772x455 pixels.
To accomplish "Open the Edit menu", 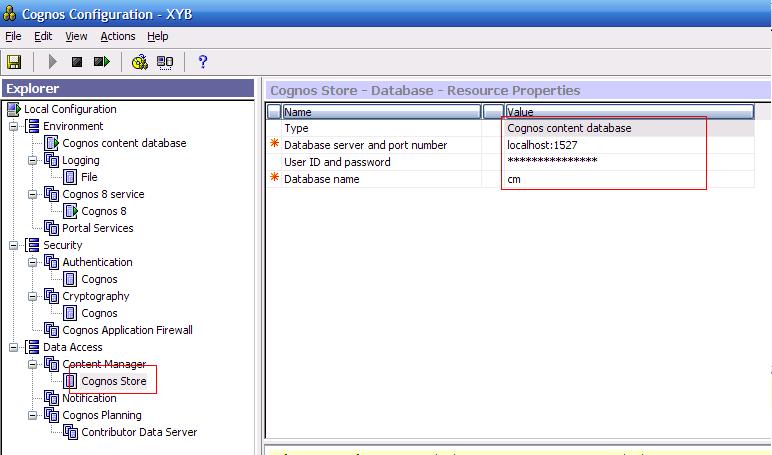I will click(x=43, y=36).
